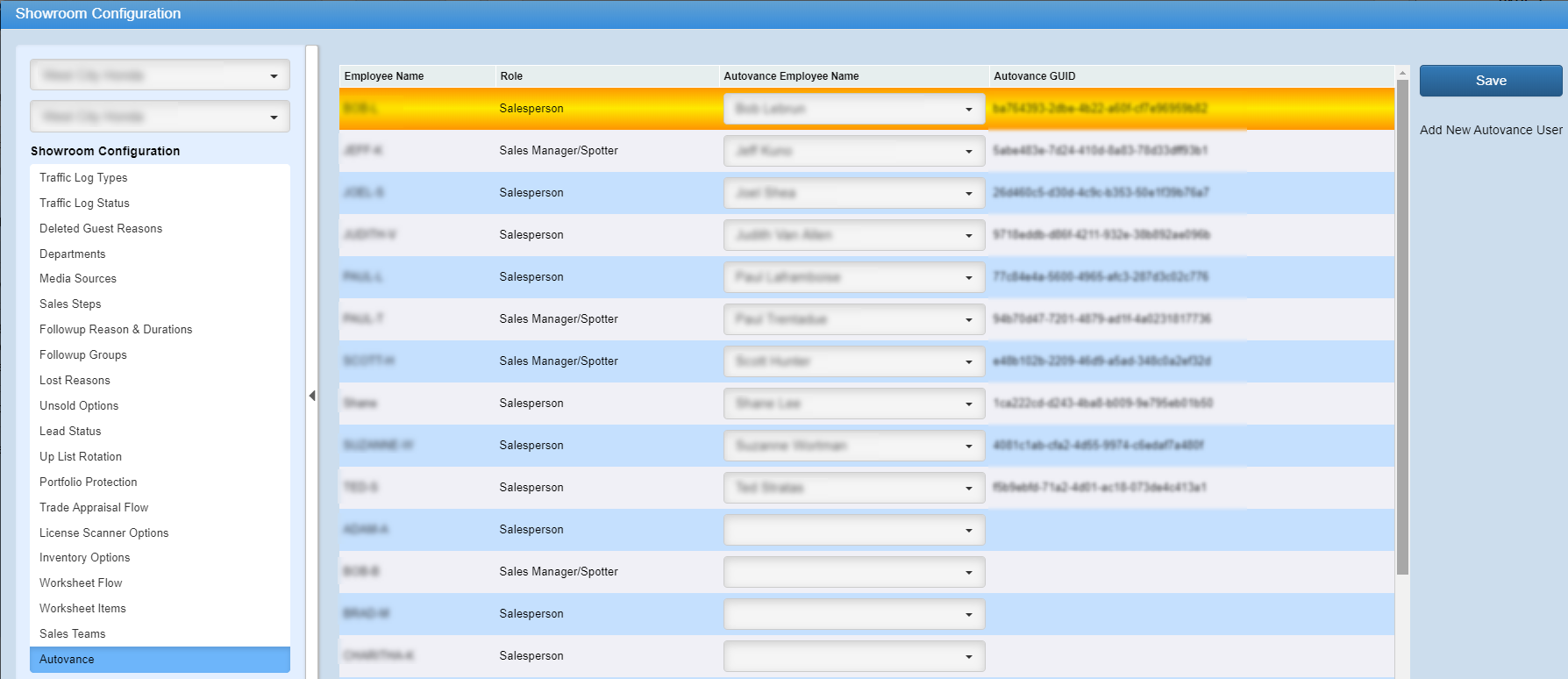Click the Autovance GUID column header

1034,76
